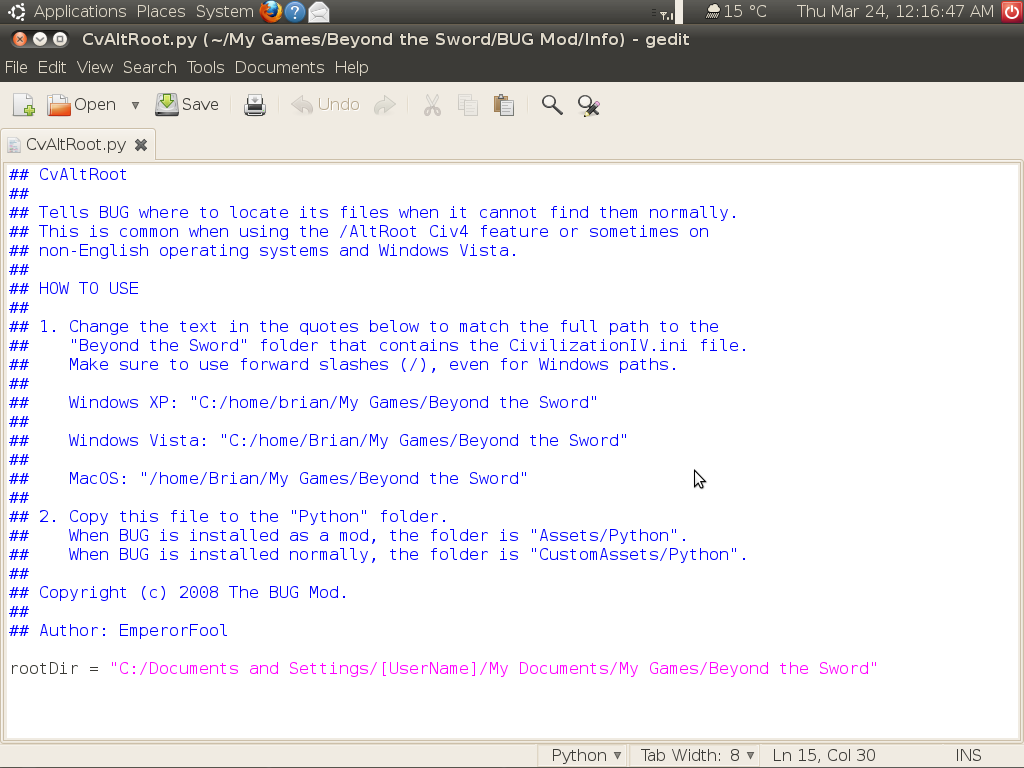This screenshot has width=1024, height=768.
Task: Click the Redo arrow icon
Action: tap(385, 105)
